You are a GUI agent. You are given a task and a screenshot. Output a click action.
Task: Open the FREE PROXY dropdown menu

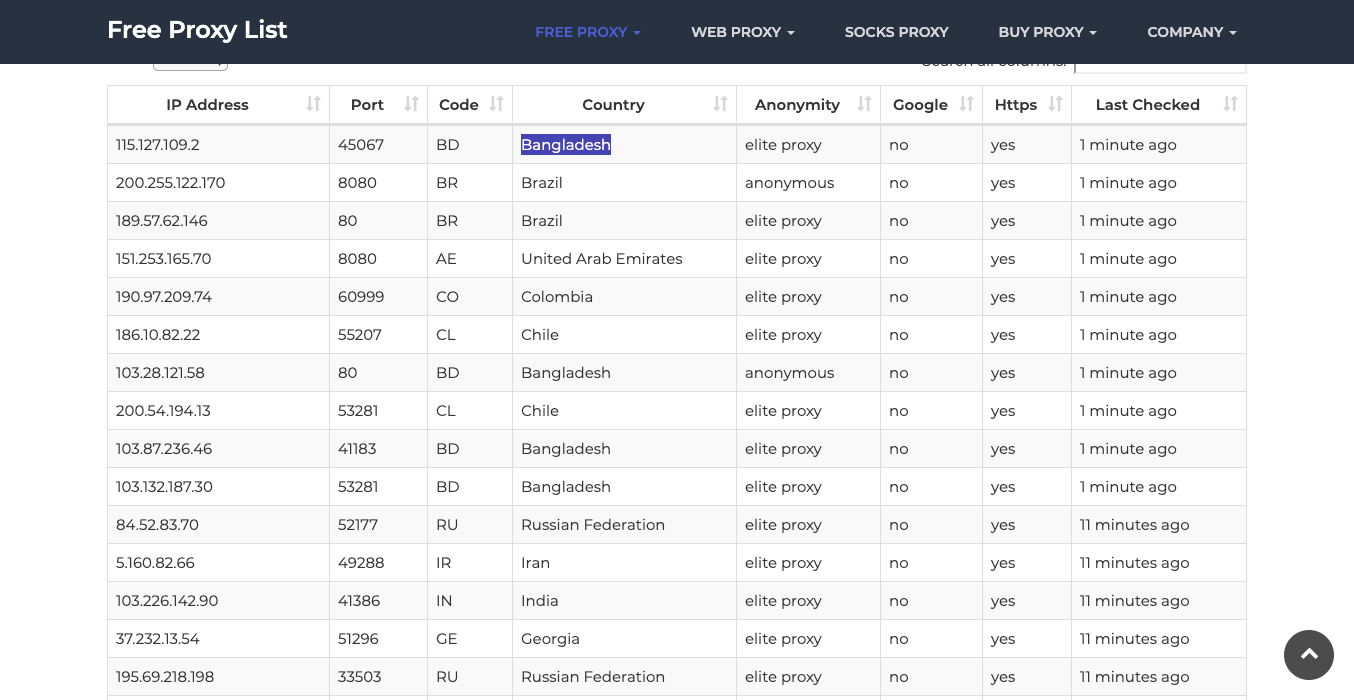[x=588, y=32]
